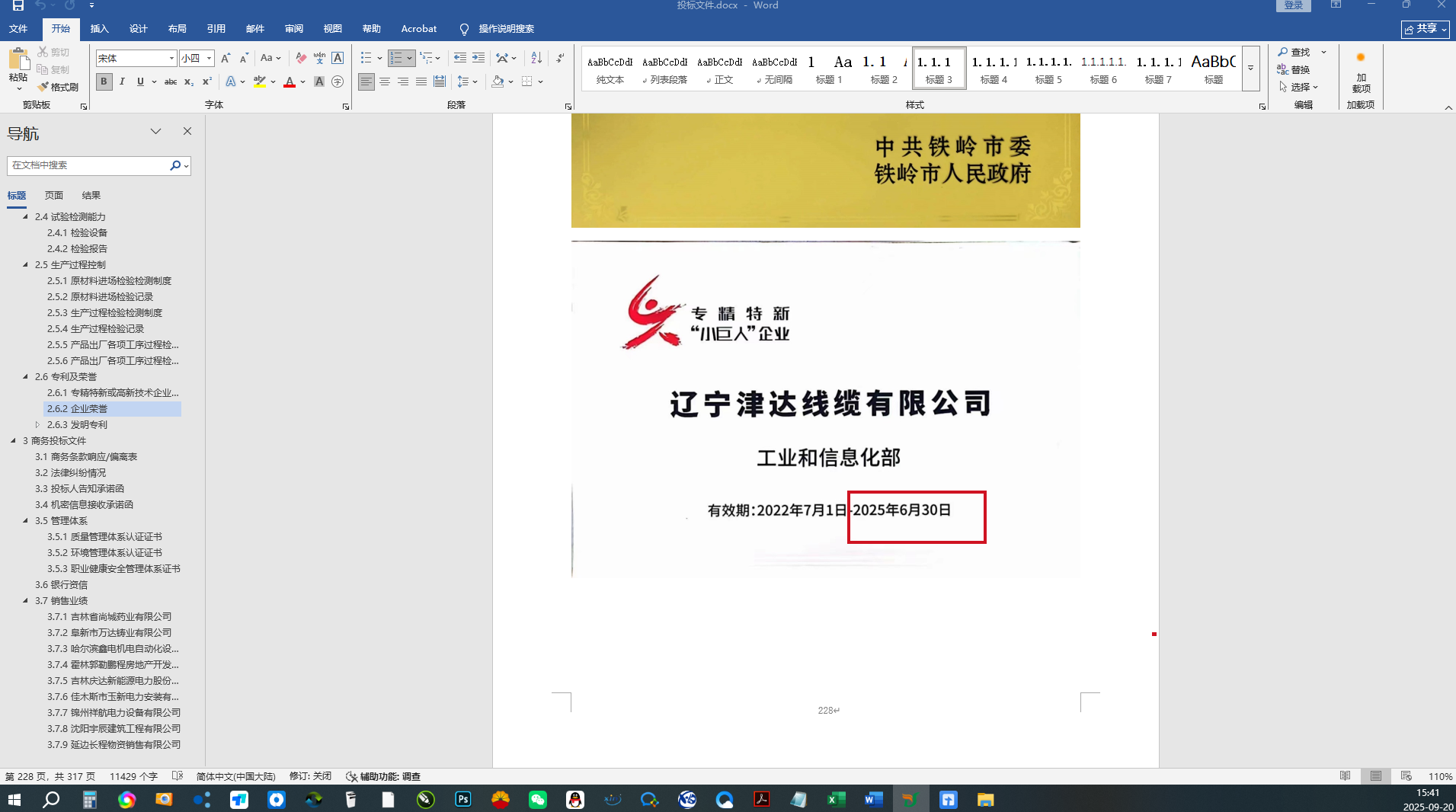Click the 替换 replace button

pyautogui.click(x=1294, y=69)
